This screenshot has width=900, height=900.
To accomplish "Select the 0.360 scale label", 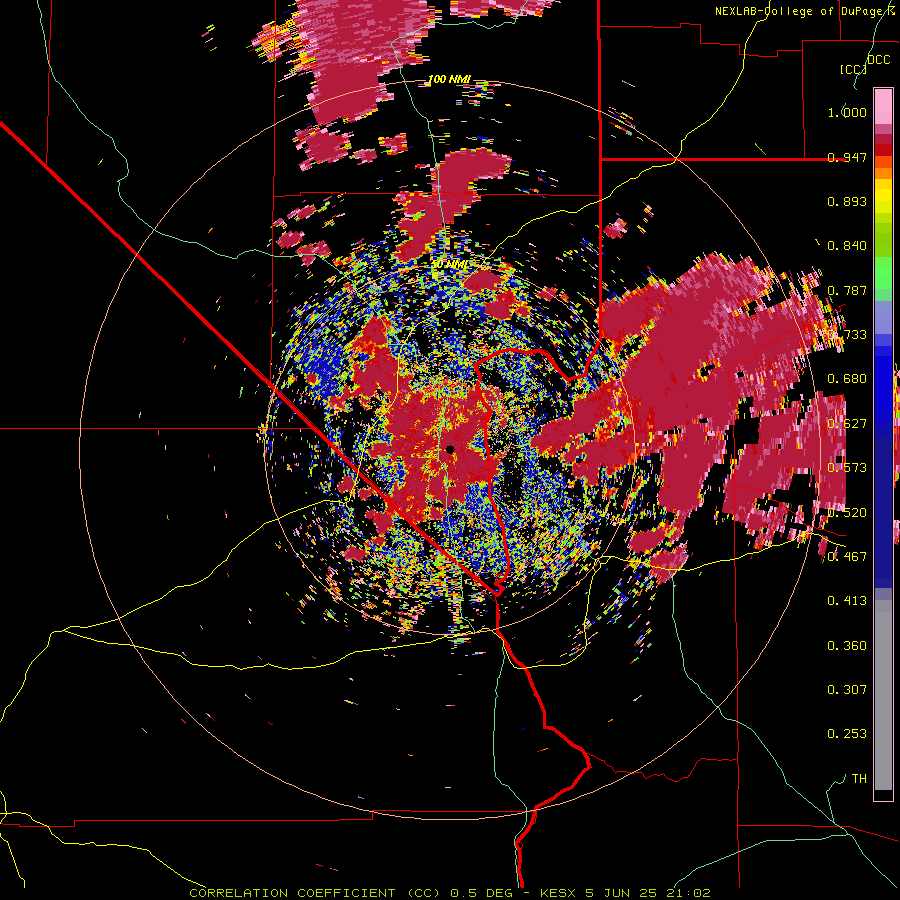I will (x=847, y=646).
